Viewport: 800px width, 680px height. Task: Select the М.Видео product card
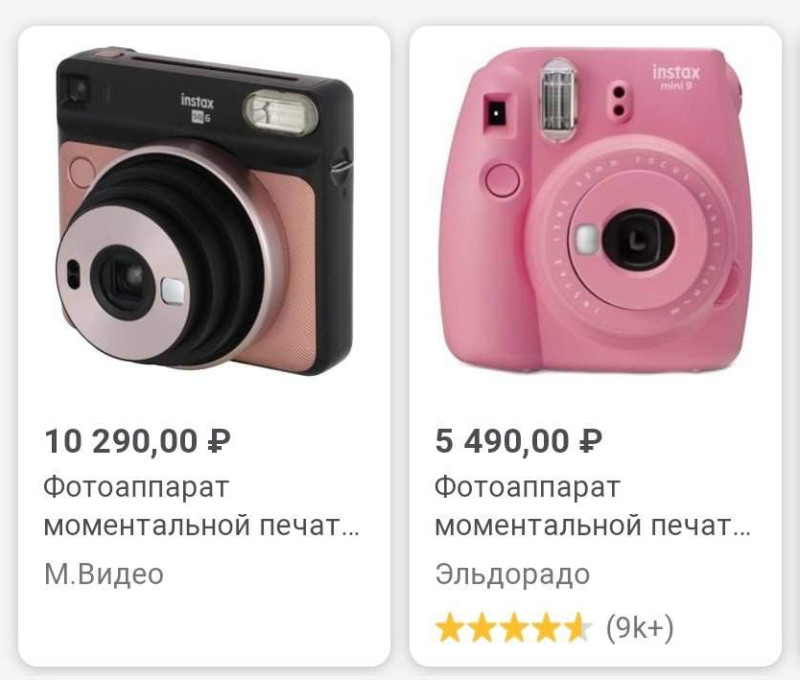click(204, 346)
